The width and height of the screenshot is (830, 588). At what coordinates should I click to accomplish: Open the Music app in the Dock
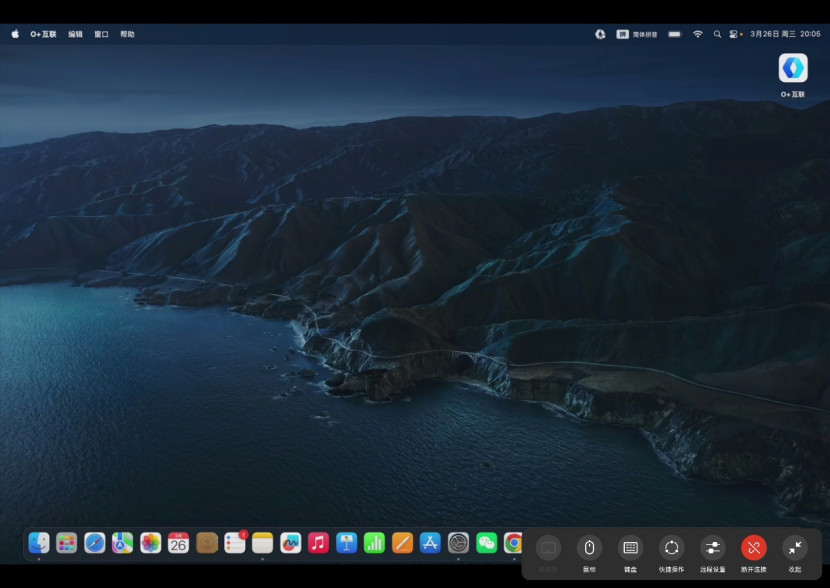[x=319, y=543]
